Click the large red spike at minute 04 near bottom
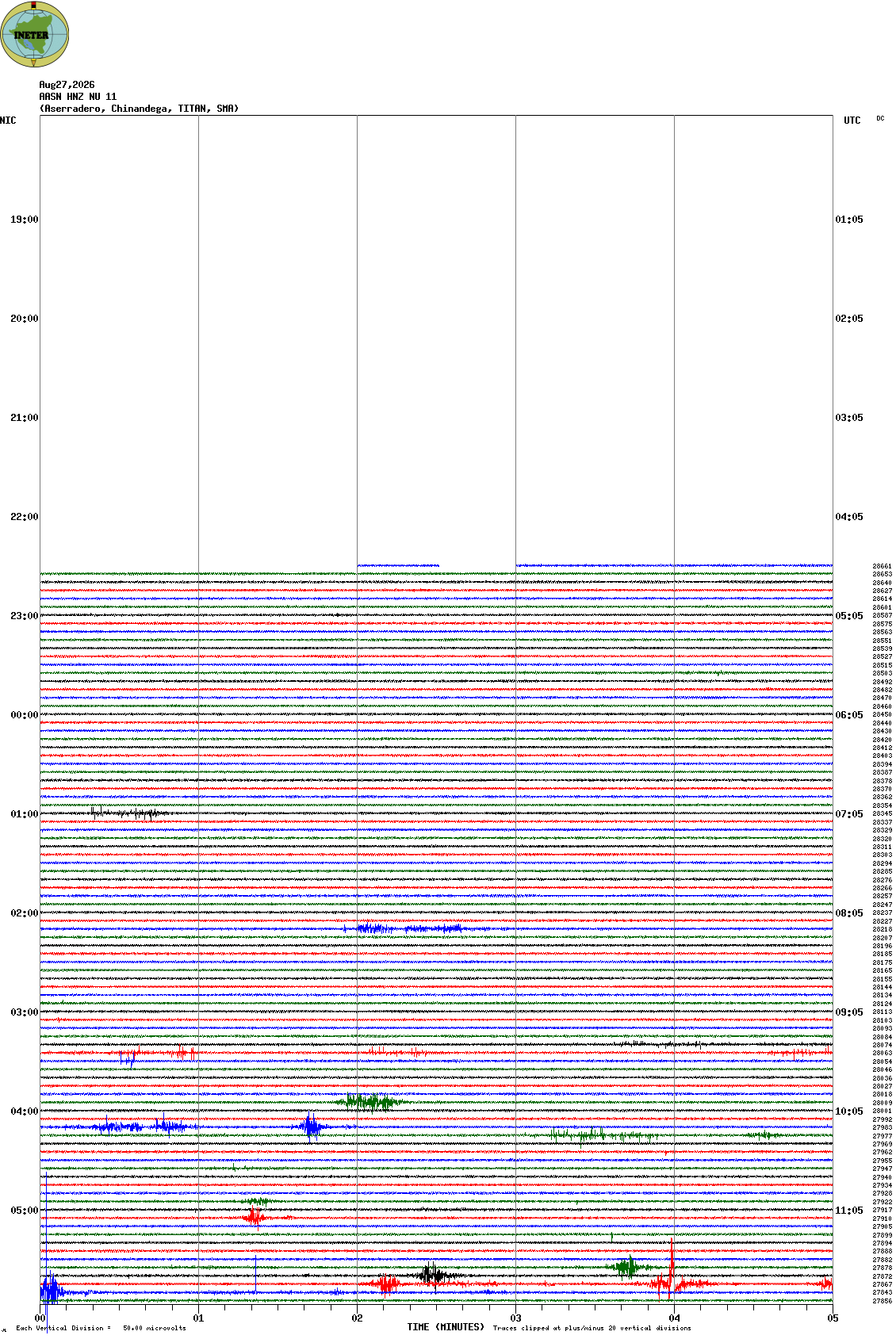Image resolution: width=896 pixels, height=1339 pixels. [x=671, y=1268]
